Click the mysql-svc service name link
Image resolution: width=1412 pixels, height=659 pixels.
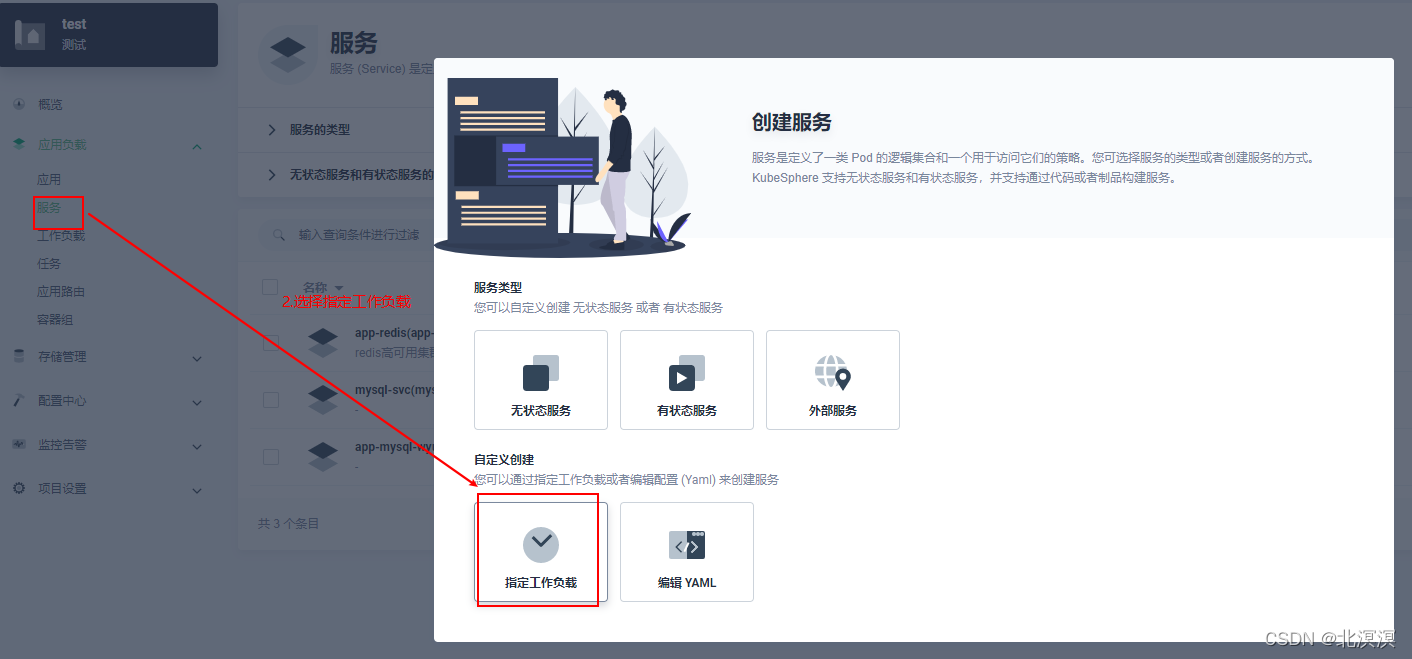[x=394, y=390]
